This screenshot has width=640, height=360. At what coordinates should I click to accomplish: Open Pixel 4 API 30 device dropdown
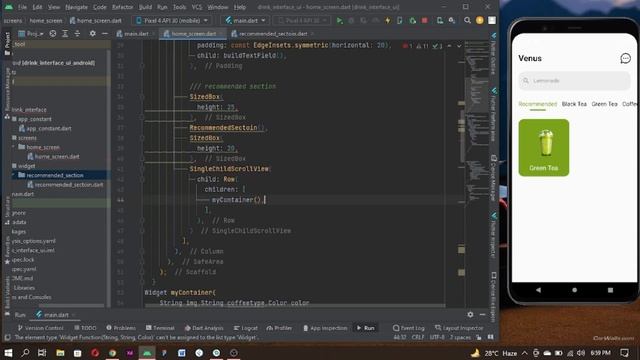tap(172, 20)
